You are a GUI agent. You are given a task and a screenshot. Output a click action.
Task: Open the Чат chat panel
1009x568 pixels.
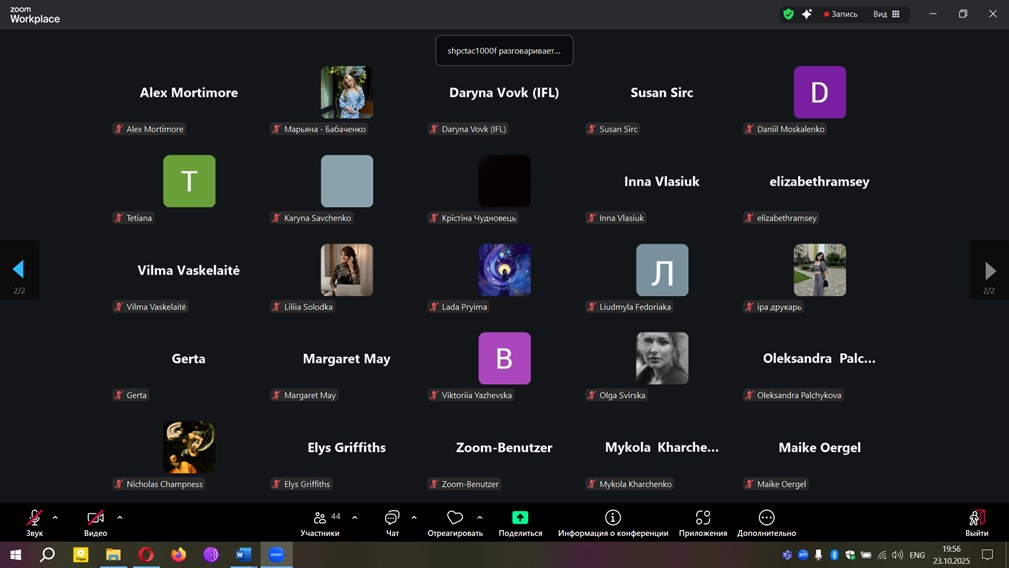pyautogui.click(x=392, y=522)
